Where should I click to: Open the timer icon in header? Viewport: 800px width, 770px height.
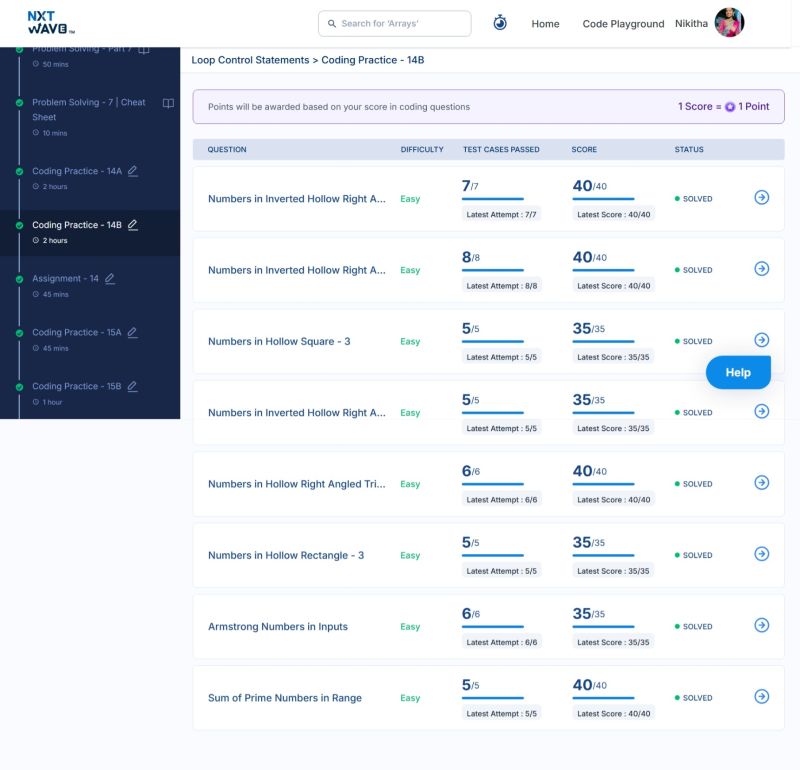(500, 23)
